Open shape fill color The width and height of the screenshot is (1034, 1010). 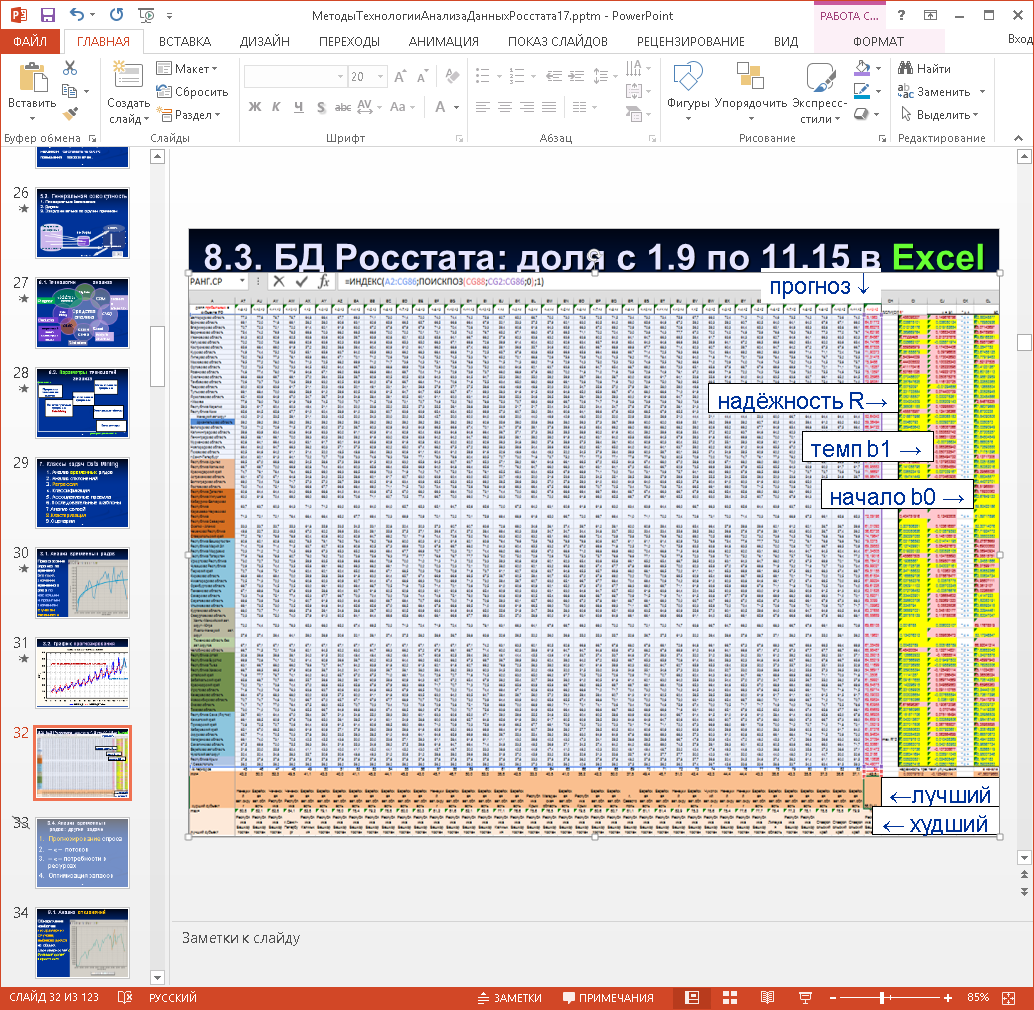click(x=862, y=68)
